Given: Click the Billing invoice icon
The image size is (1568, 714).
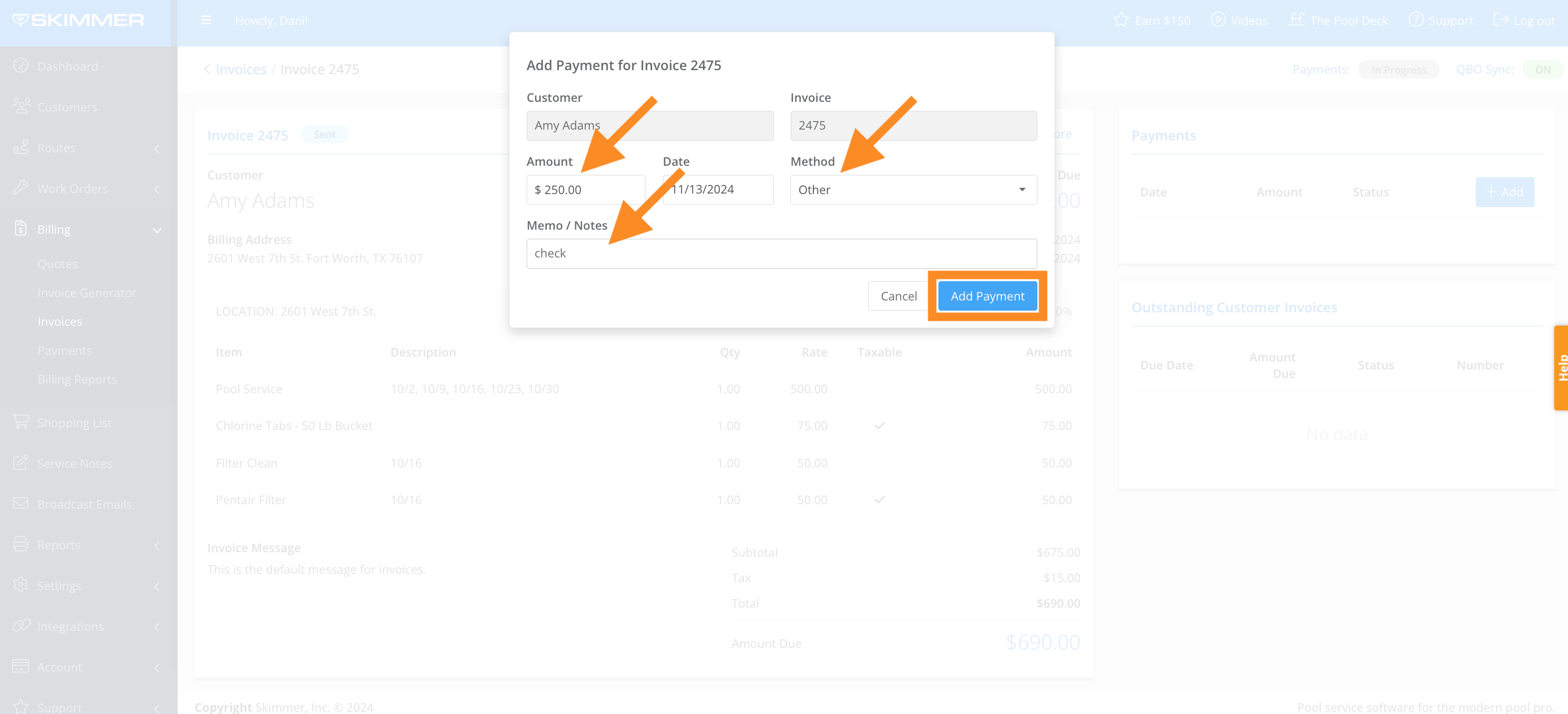Looking at the screenshot, I should [21, 228].
